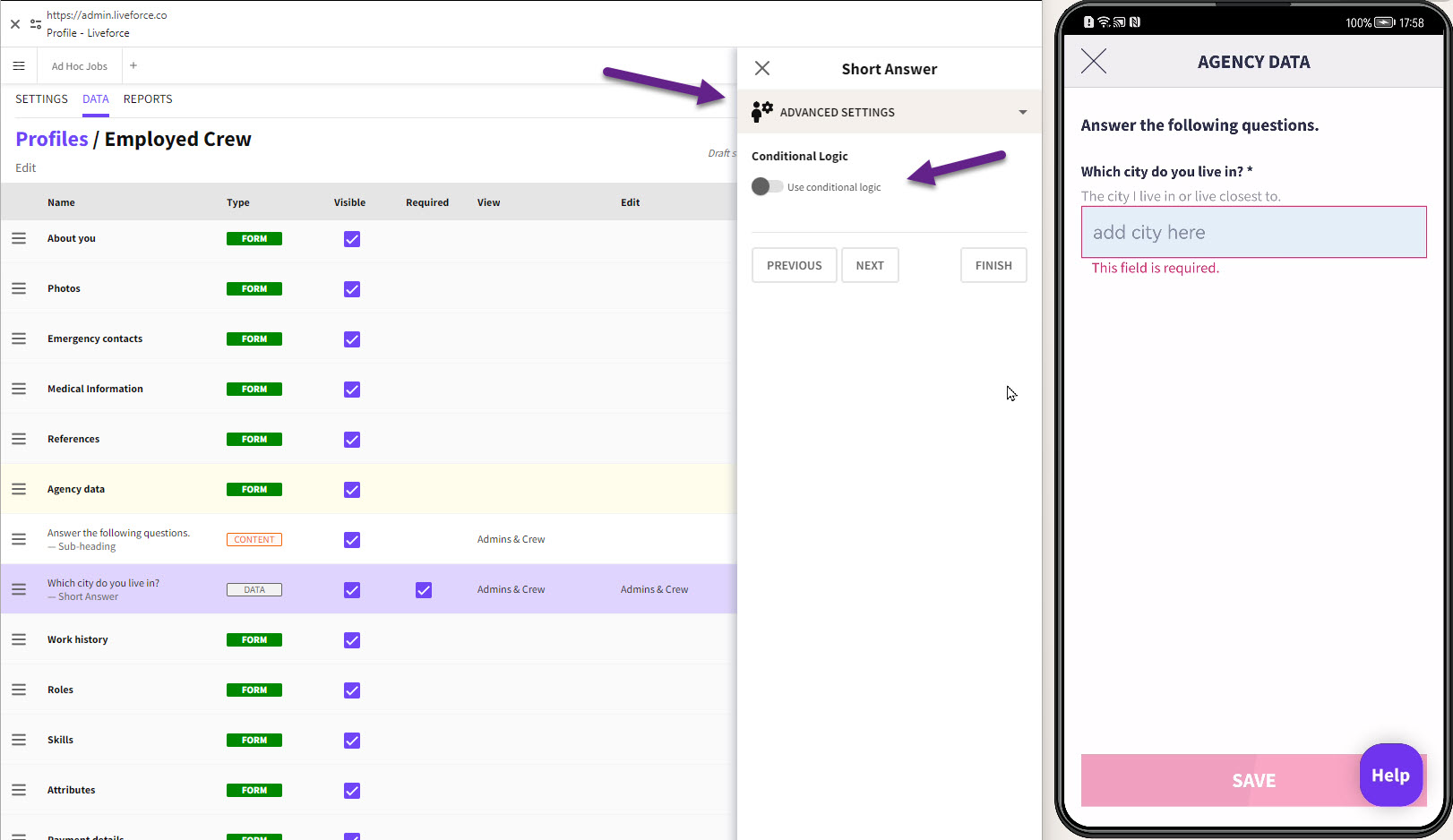Uncheck Required for Which city do you live in
The height and width of the screenshot is (840, 1453).
[x=424, y=590]
